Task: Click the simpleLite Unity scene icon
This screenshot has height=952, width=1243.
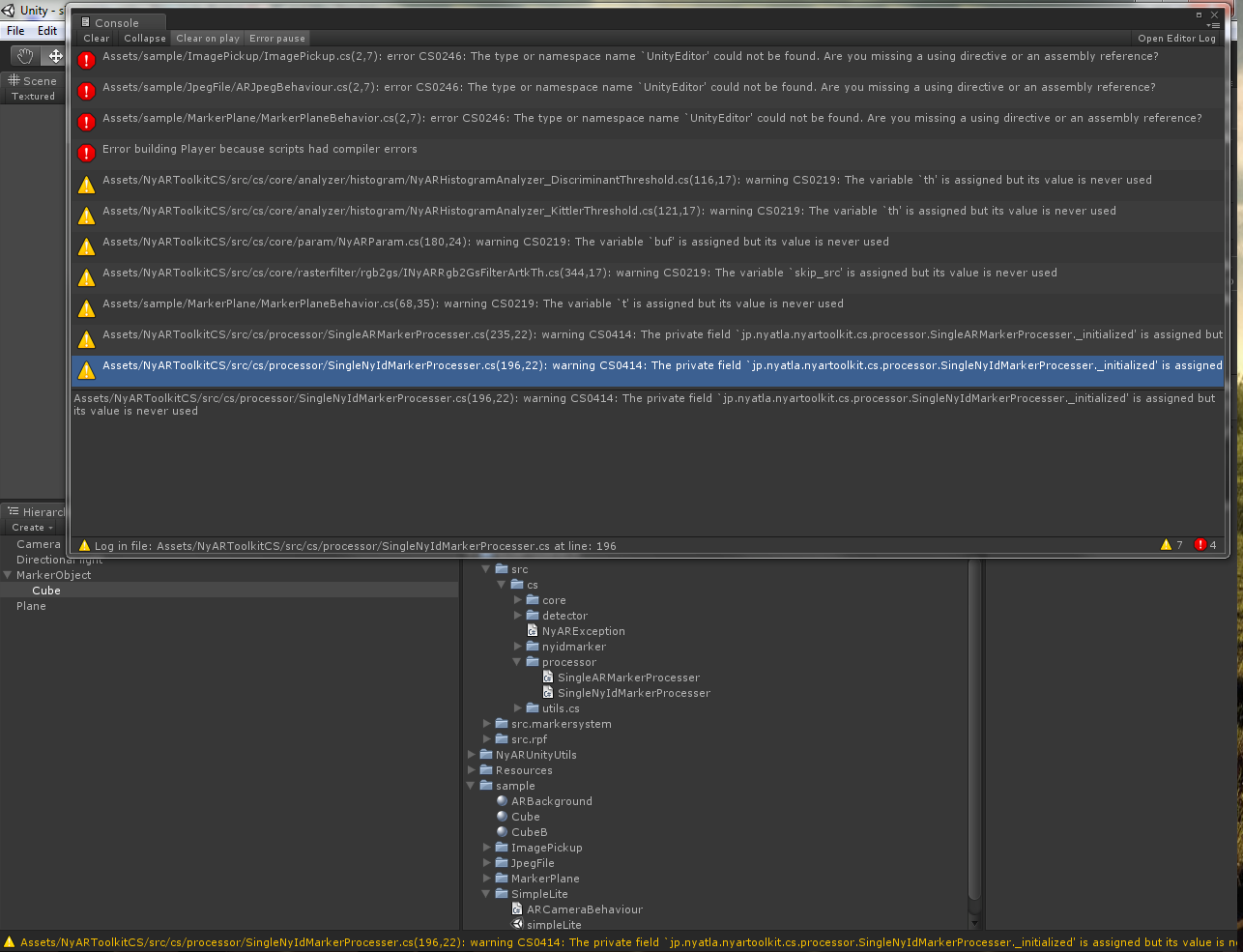Action: (x=517, y=925)
